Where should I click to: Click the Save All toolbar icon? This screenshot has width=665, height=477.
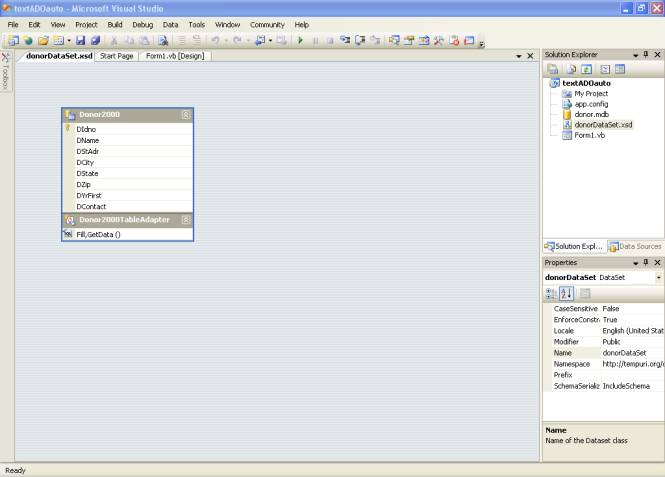click(x=95, y=41)
